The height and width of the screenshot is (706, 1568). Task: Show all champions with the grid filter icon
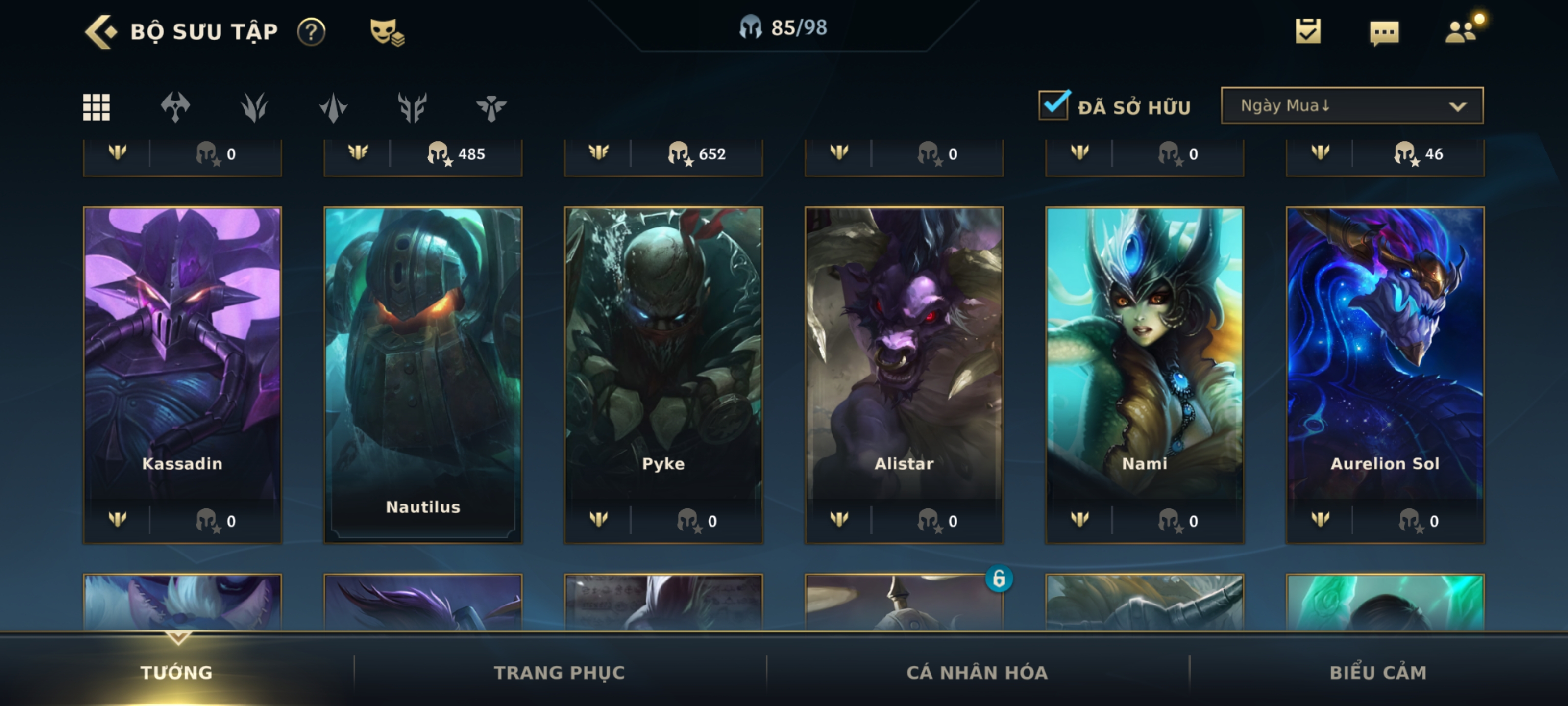click(96, 107)
